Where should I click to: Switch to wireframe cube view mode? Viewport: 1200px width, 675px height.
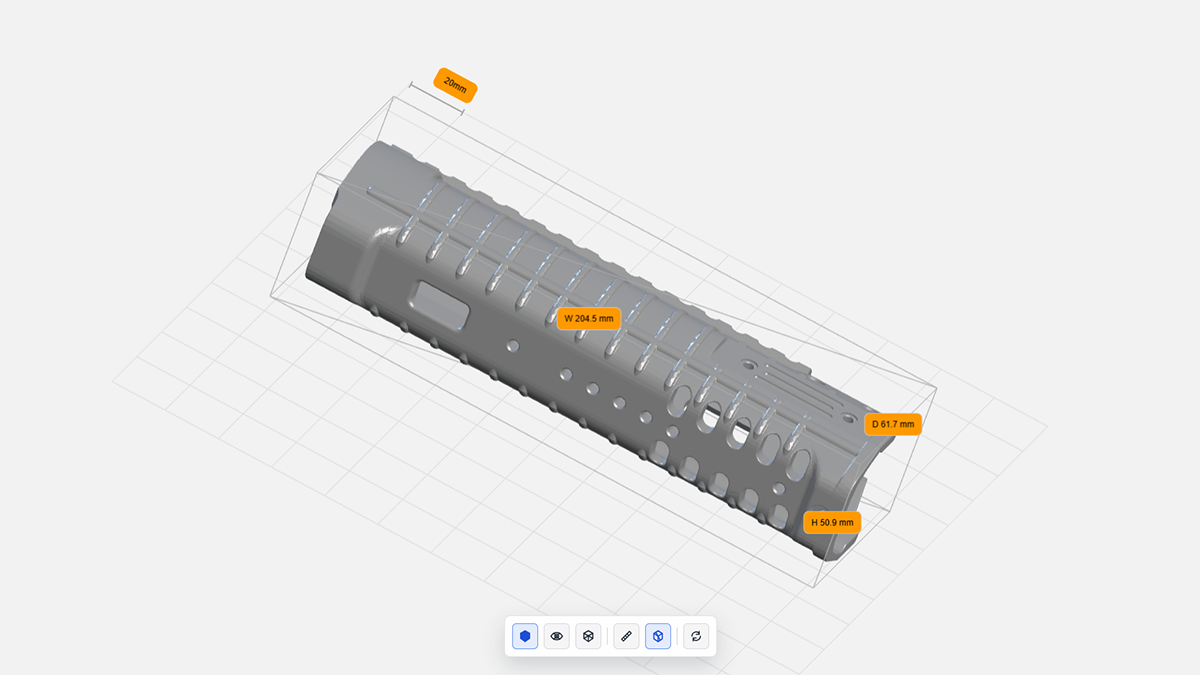click(x=588, y=636)
